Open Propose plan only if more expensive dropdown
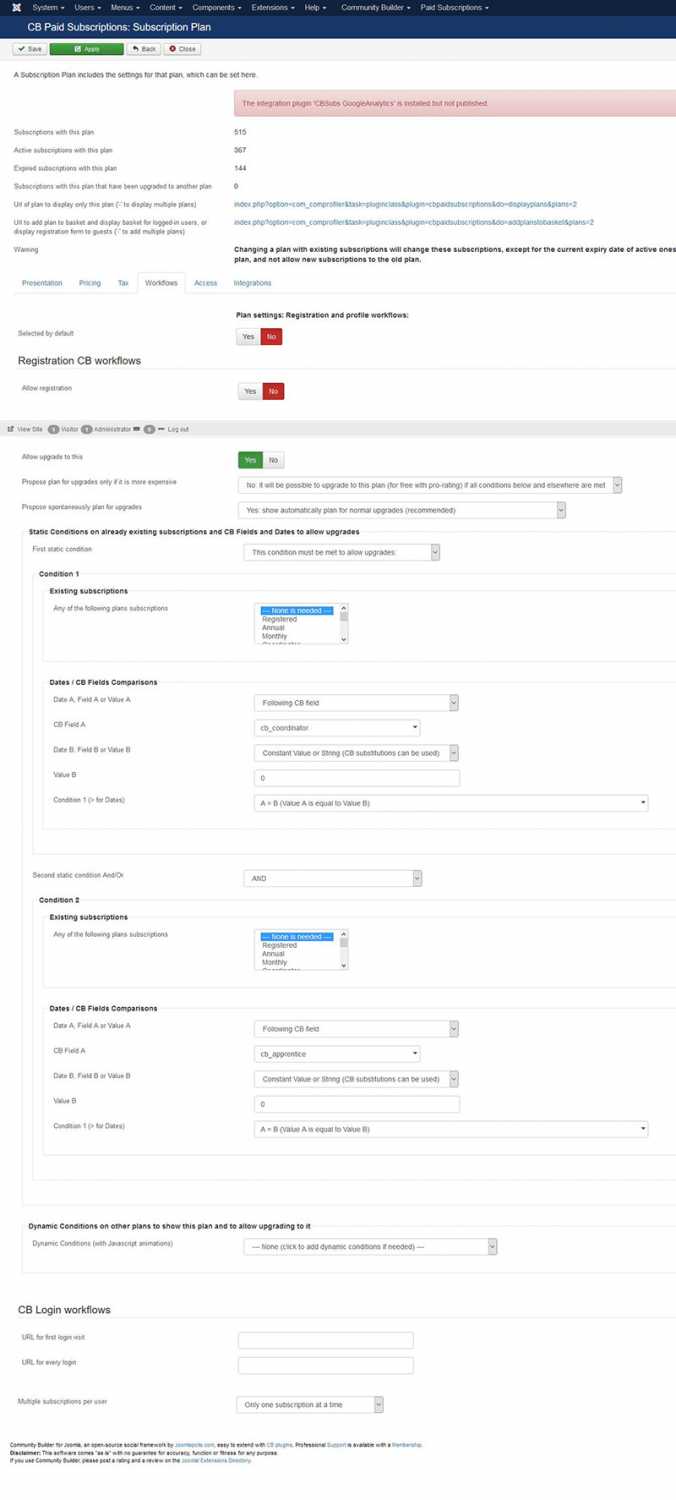This screenshot has height=1500, width=676. pyautogui.click(x=430, y=485)
